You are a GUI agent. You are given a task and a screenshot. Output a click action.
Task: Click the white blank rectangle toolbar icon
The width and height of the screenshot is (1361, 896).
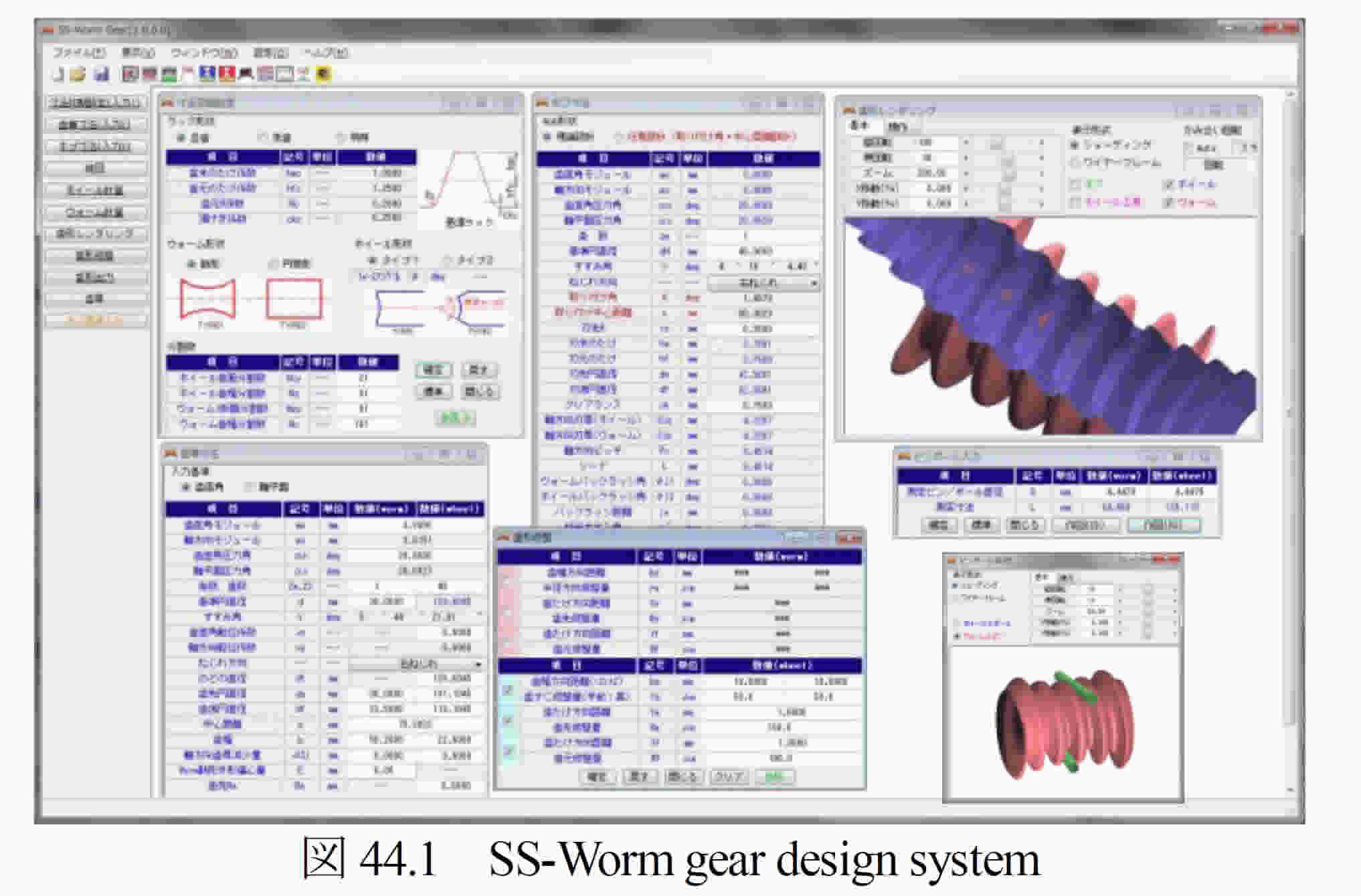[285, 74]
